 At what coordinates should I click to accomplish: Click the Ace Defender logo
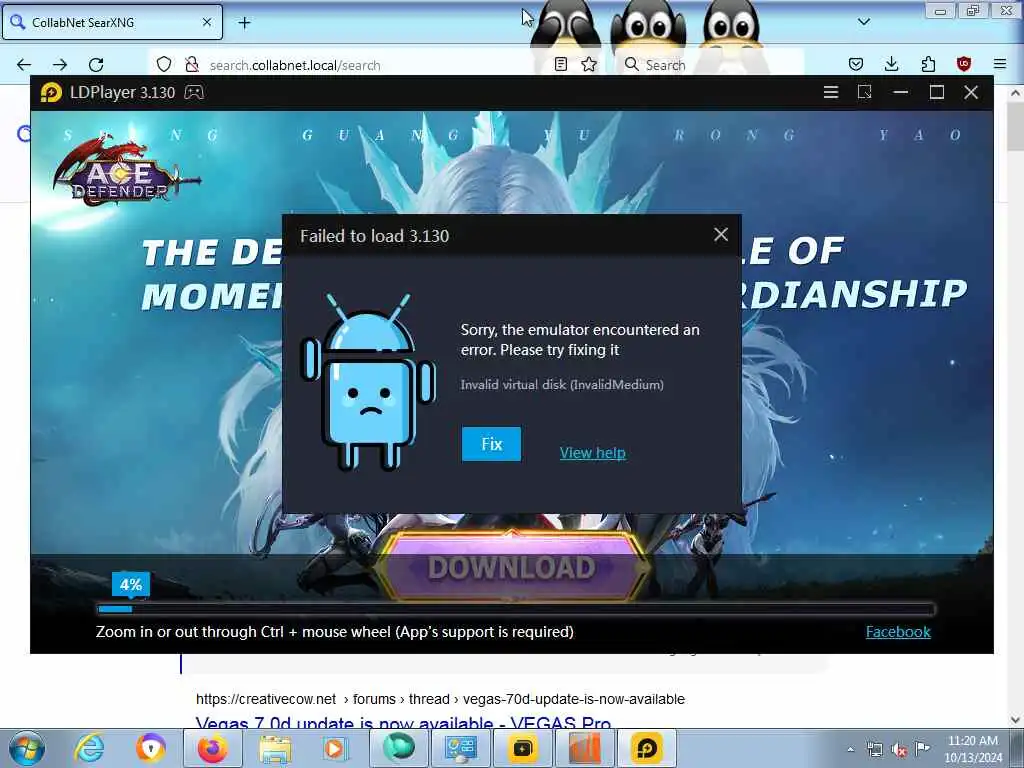(x=126, y=172)
